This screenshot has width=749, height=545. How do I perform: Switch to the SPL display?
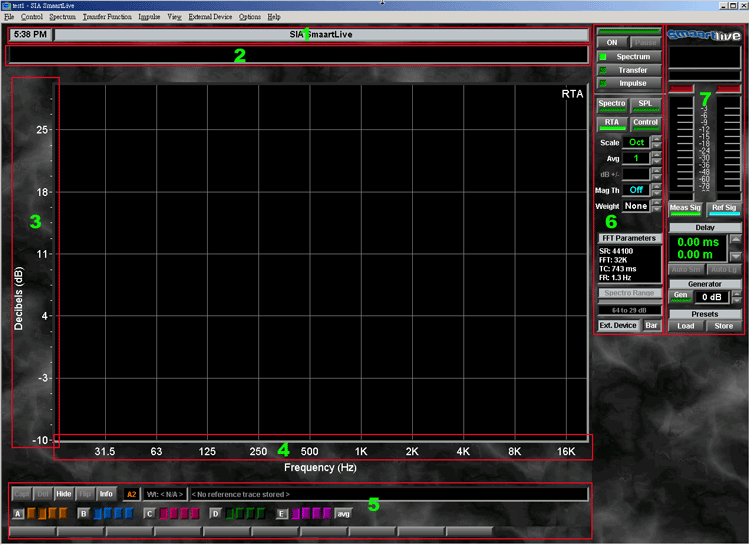click(645, 104)
